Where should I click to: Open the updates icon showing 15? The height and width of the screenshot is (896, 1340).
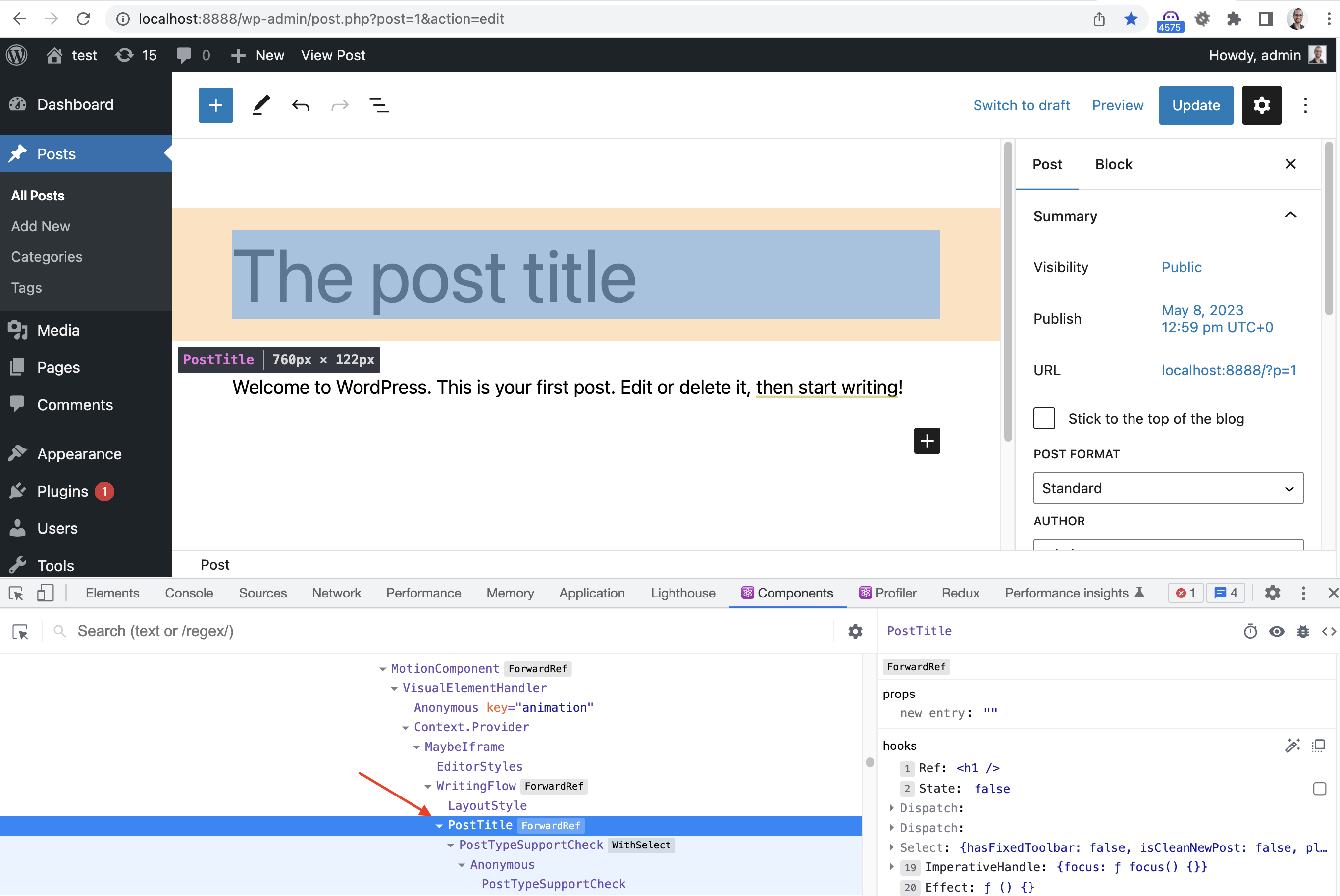point(136,55)
